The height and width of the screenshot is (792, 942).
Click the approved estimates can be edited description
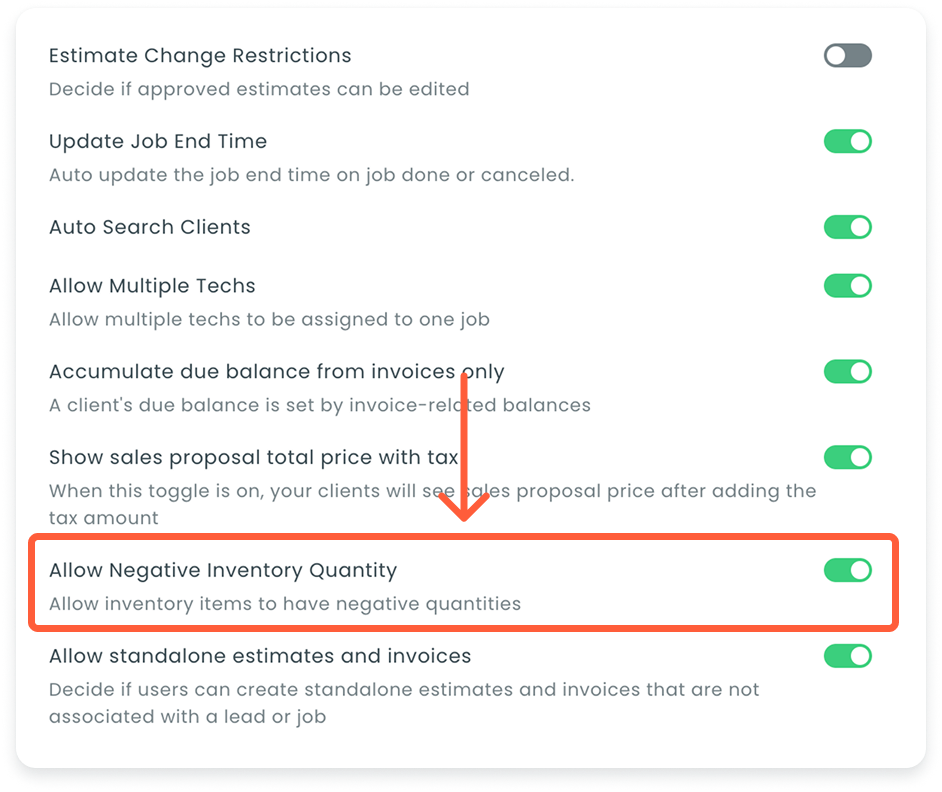click(259, 89)
